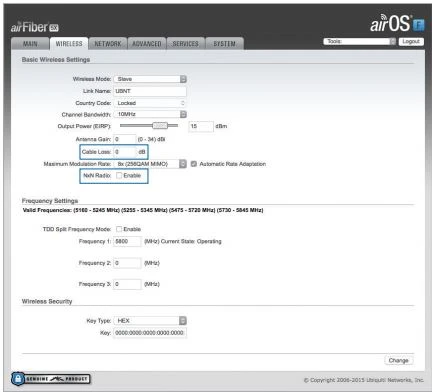
Task: Open the MAIN tab
Action: point(30,44)
